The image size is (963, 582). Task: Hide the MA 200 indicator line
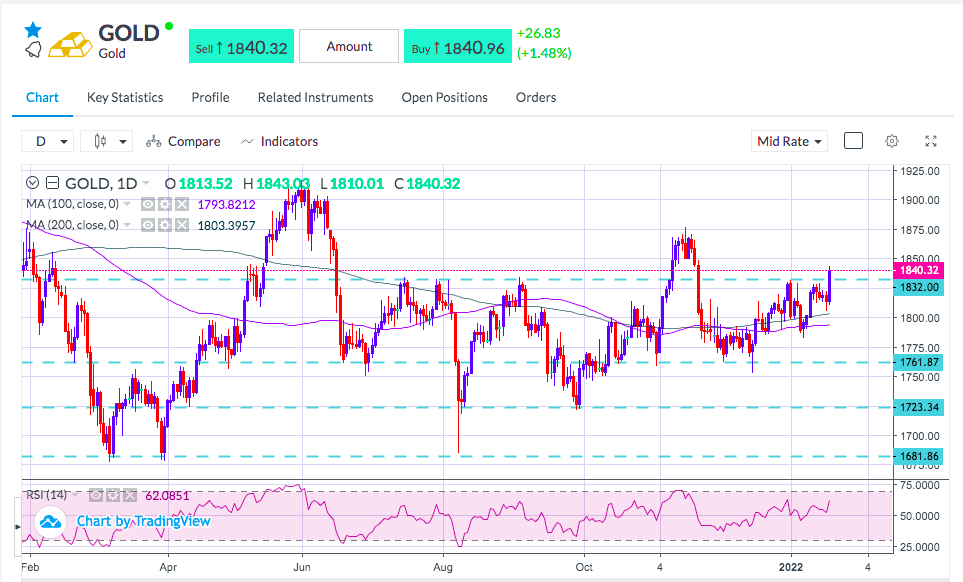point(147,225)
